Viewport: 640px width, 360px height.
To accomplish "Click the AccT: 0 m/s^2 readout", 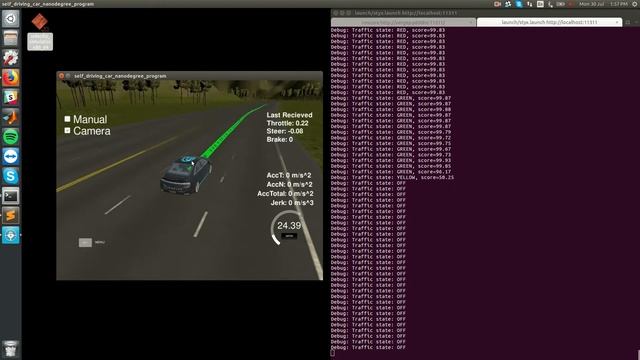I will tap(289, 176).
